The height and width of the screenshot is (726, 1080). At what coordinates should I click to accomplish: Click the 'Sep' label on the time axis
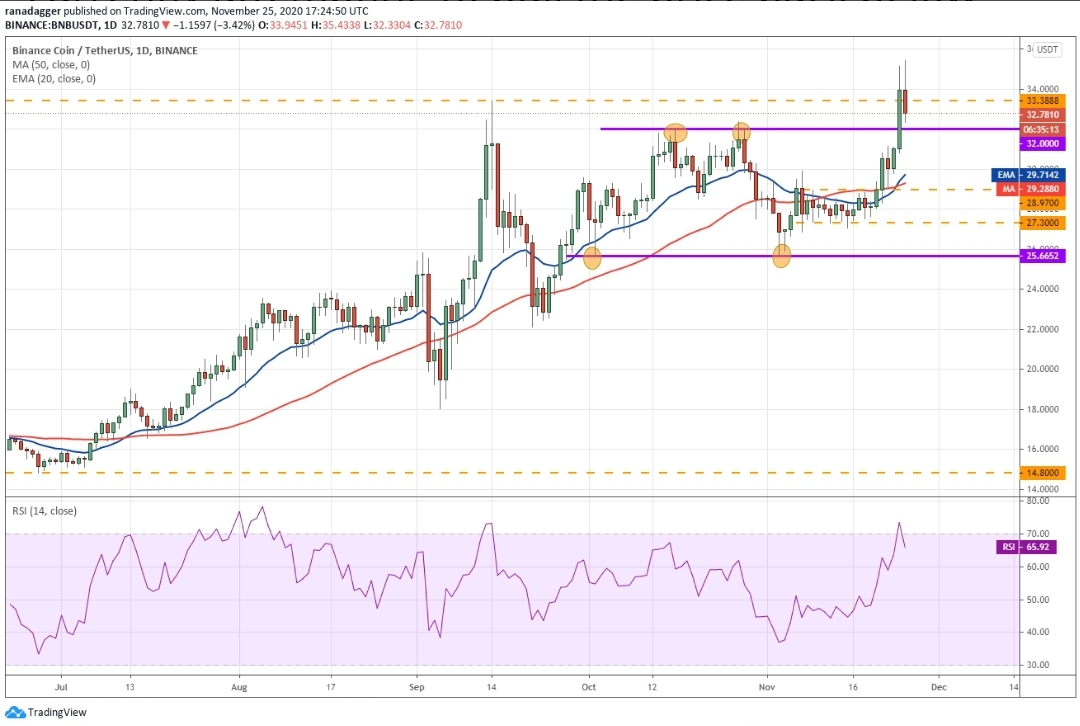pyautogui.click(x=417, y=687)
